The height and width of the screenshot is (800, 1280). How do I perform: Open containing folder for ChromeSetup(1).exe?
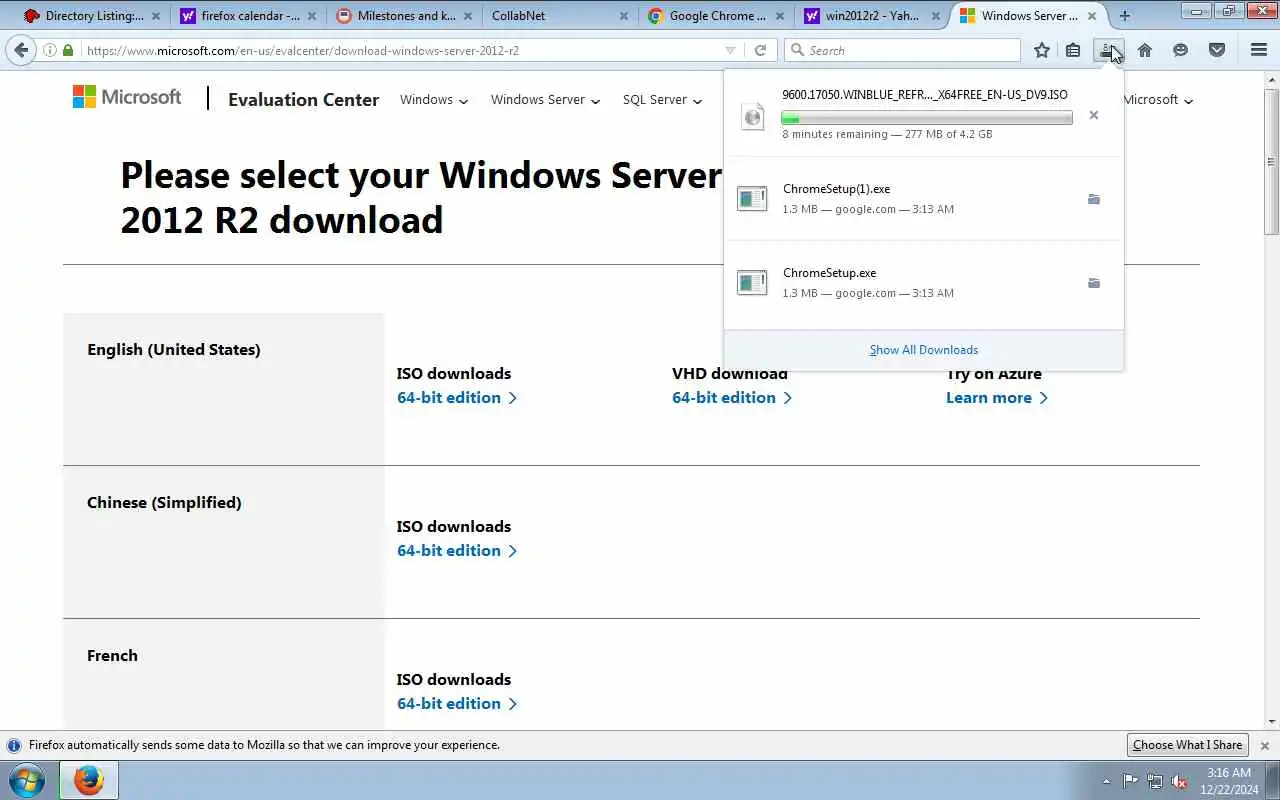click(1094, 199)
